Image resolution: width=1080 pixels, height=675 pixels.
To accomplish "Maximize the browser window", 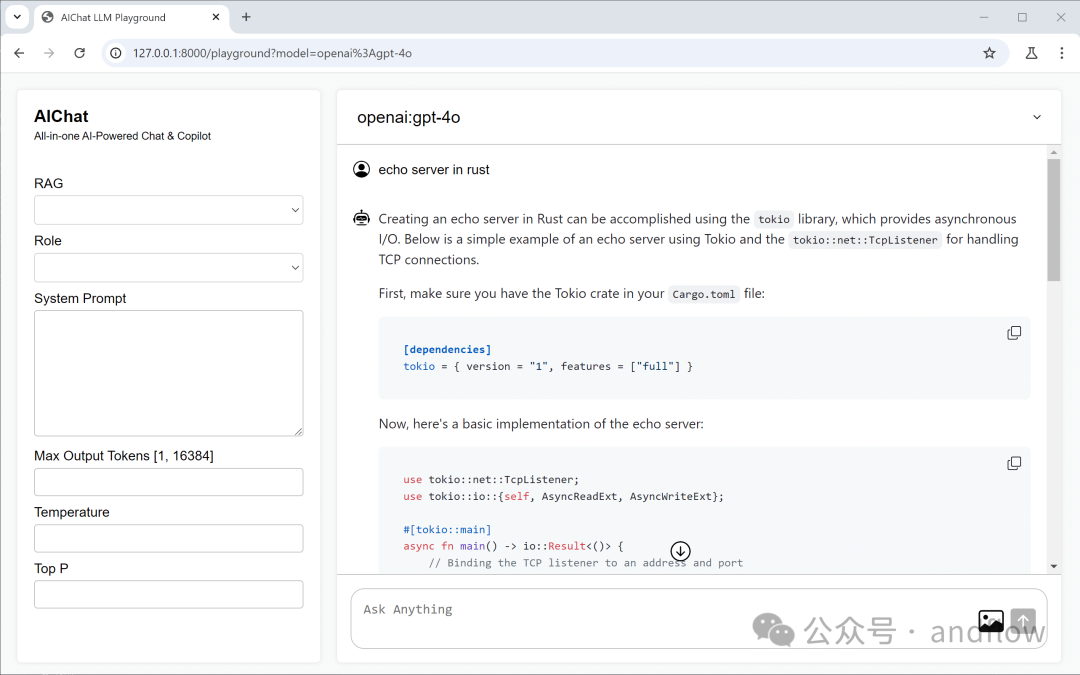I will (x=1022, y=17).
